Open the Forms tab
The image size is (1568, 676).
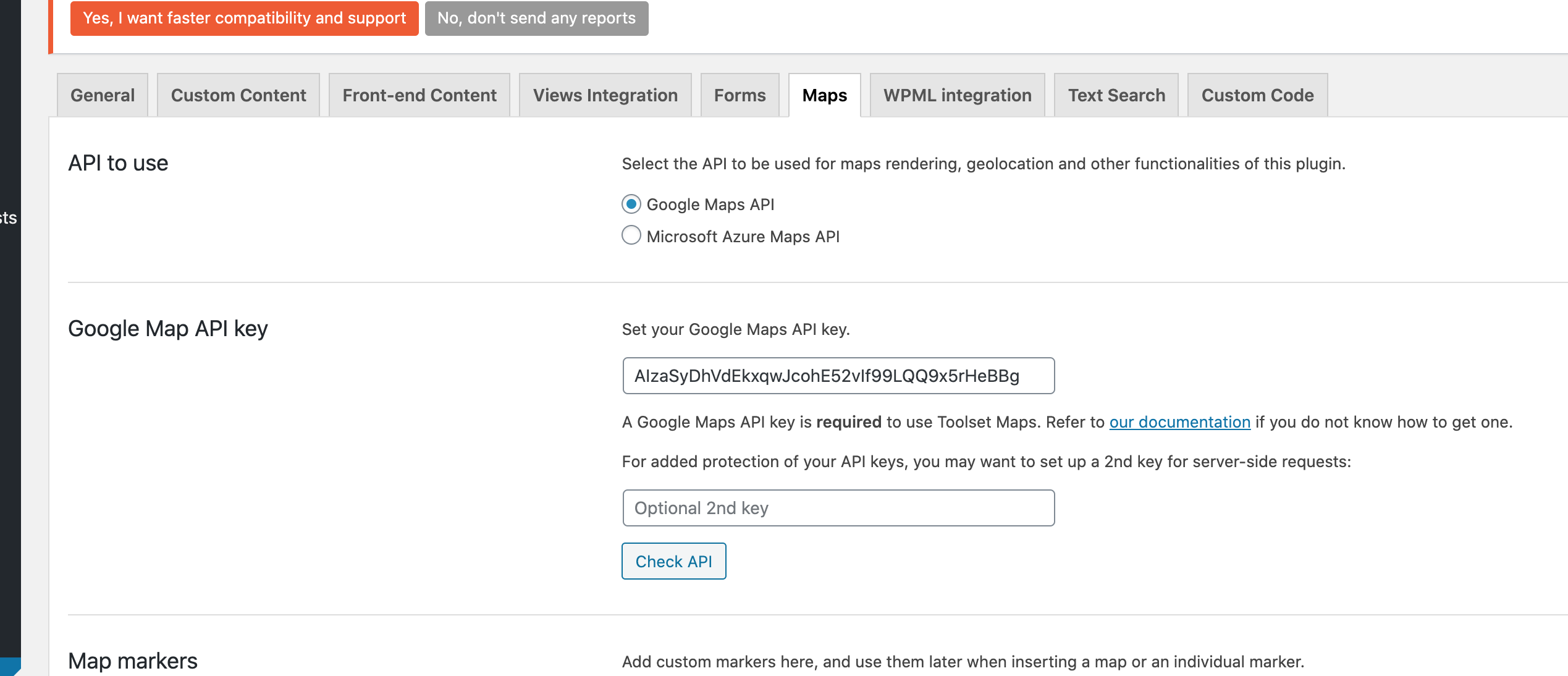click(740, 95)
